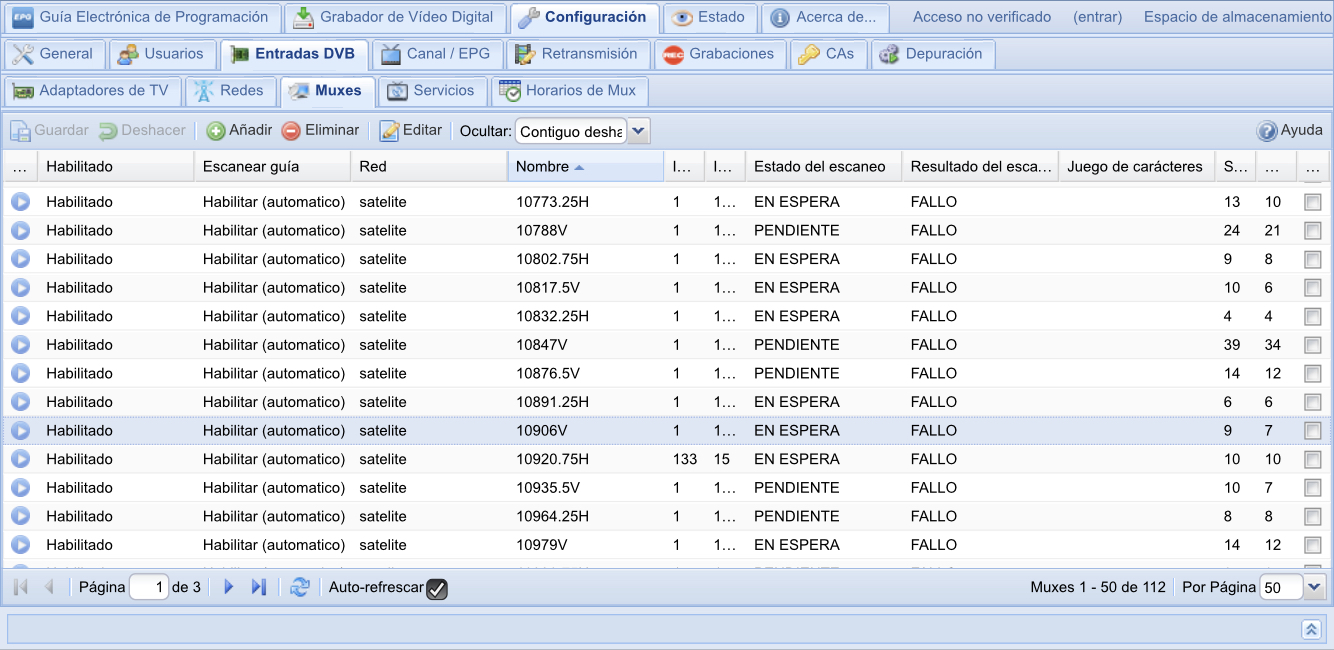Expand the bottom panel chevron
The image size is (1334, 650).
coord(1311,629)
